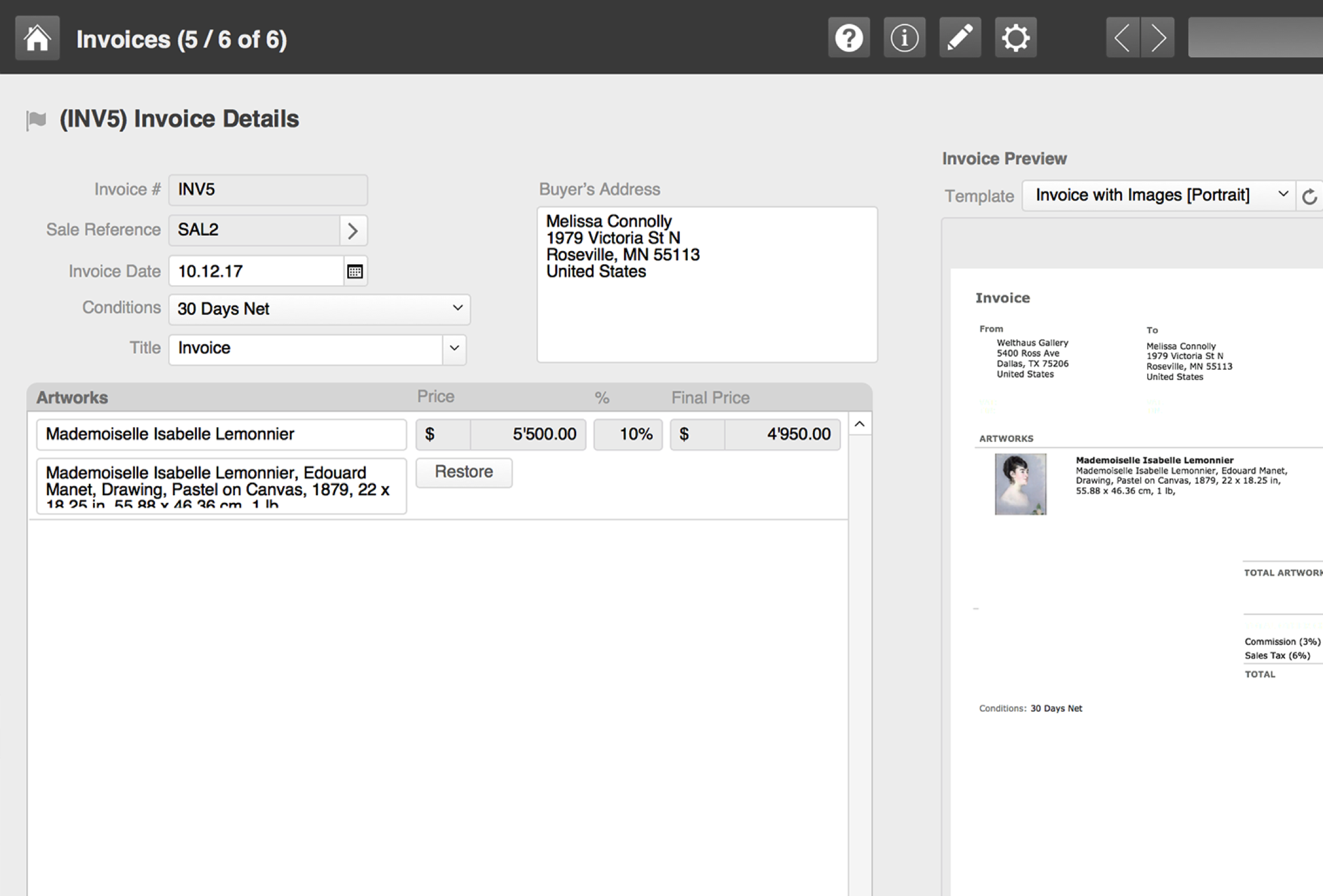Click the artwork thumbnail in preview

(1020, 484)
